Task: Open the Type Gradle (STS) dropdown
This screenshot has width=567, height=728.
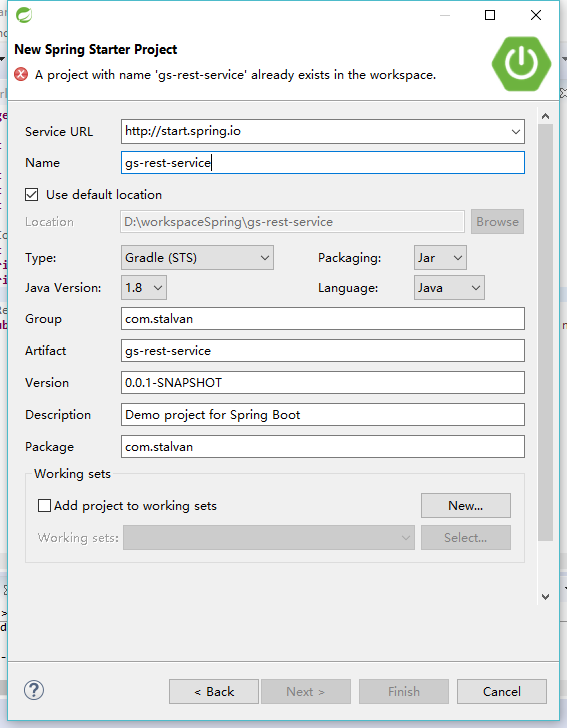Action: coord(197,258)
